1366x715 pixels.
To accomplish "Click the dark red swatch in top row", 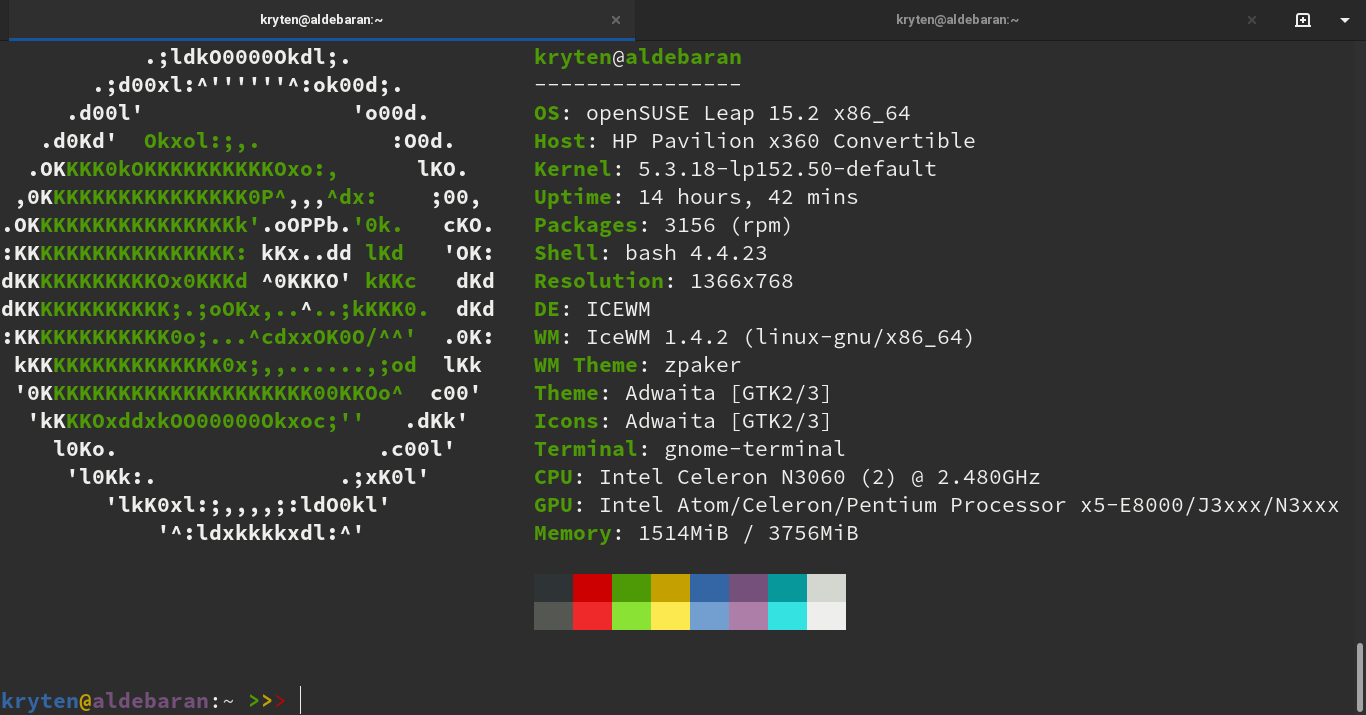I will coord(592,588).
